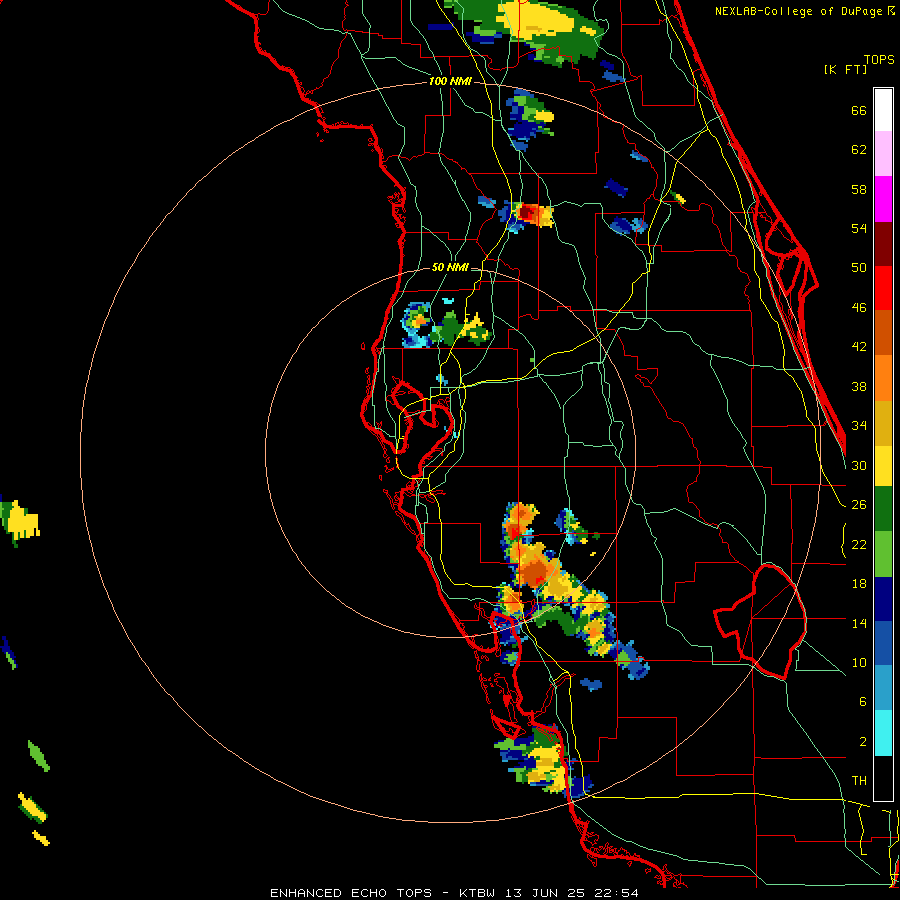Select the gold 30-34 kft swatch
The image size is (900, 900).
(x=883, y=423)
